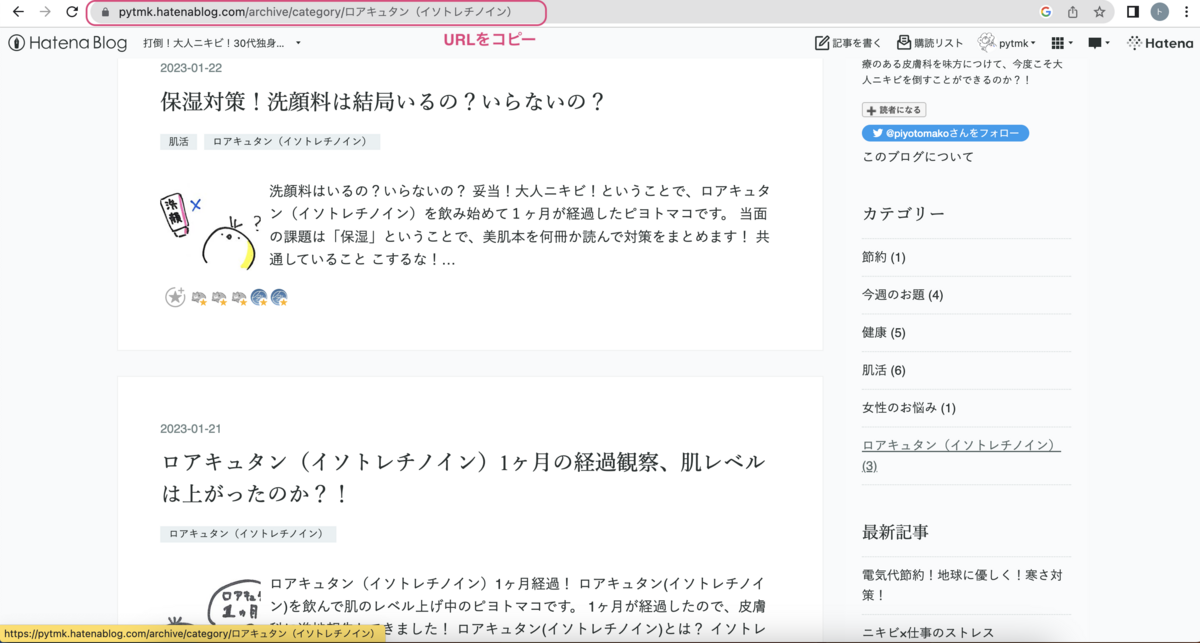Click 記事を書く to write a post
1200x643 pixels.
click(x=849, y=43)
